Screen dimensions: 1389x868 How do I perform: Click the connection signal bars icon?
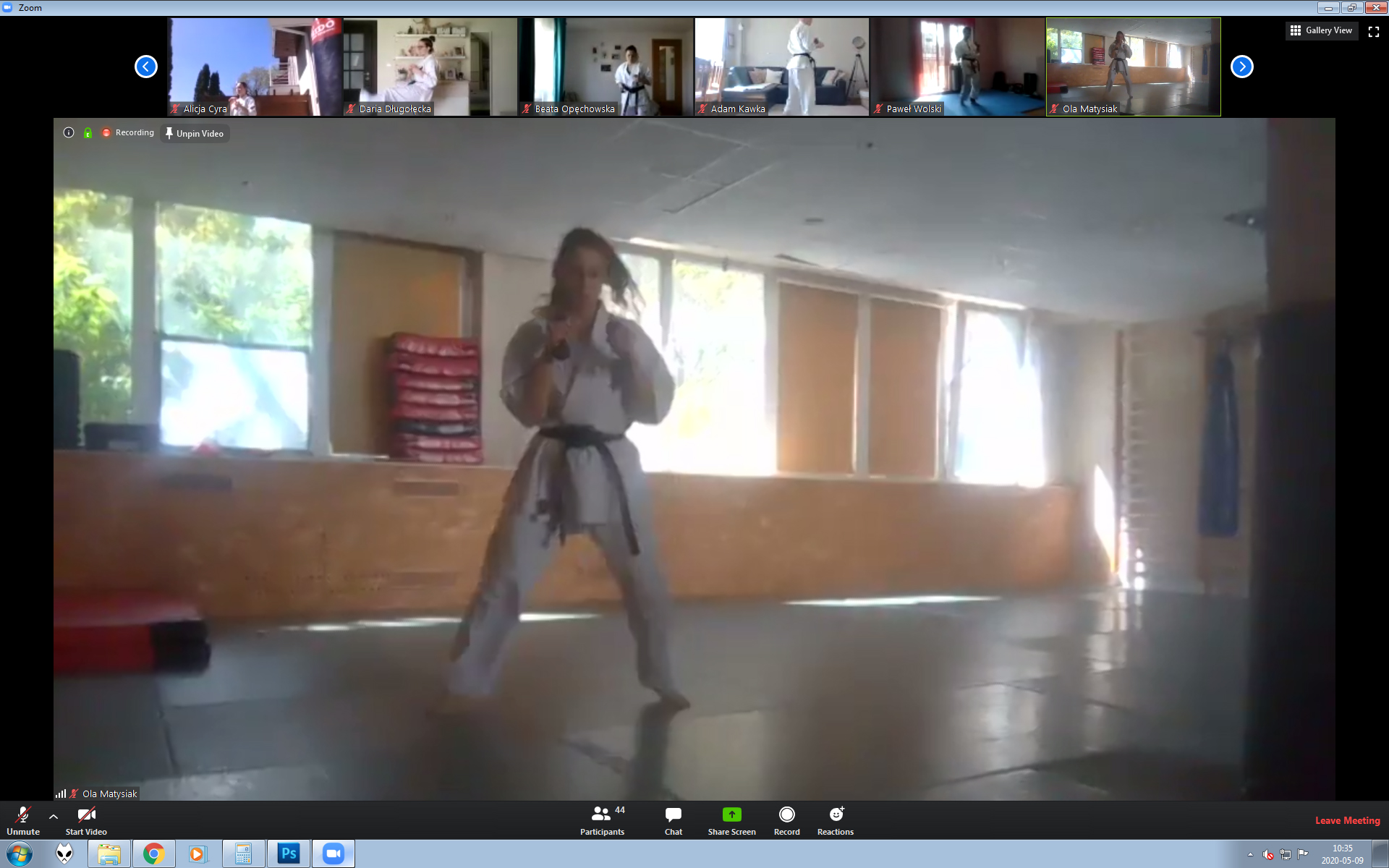(x=61, y=793)
